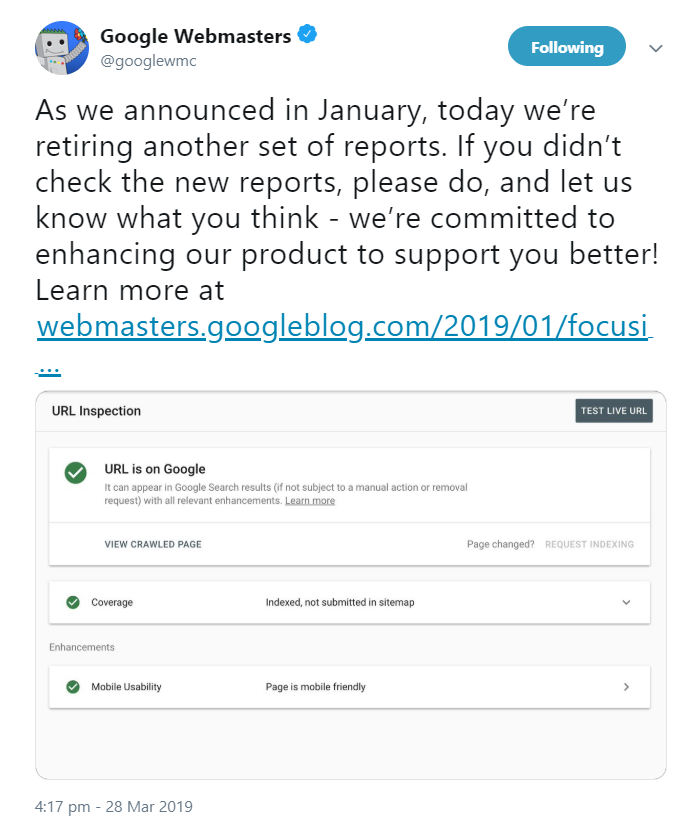
Task: Select the Enhancements section label
Action: [x=84, y=647]
